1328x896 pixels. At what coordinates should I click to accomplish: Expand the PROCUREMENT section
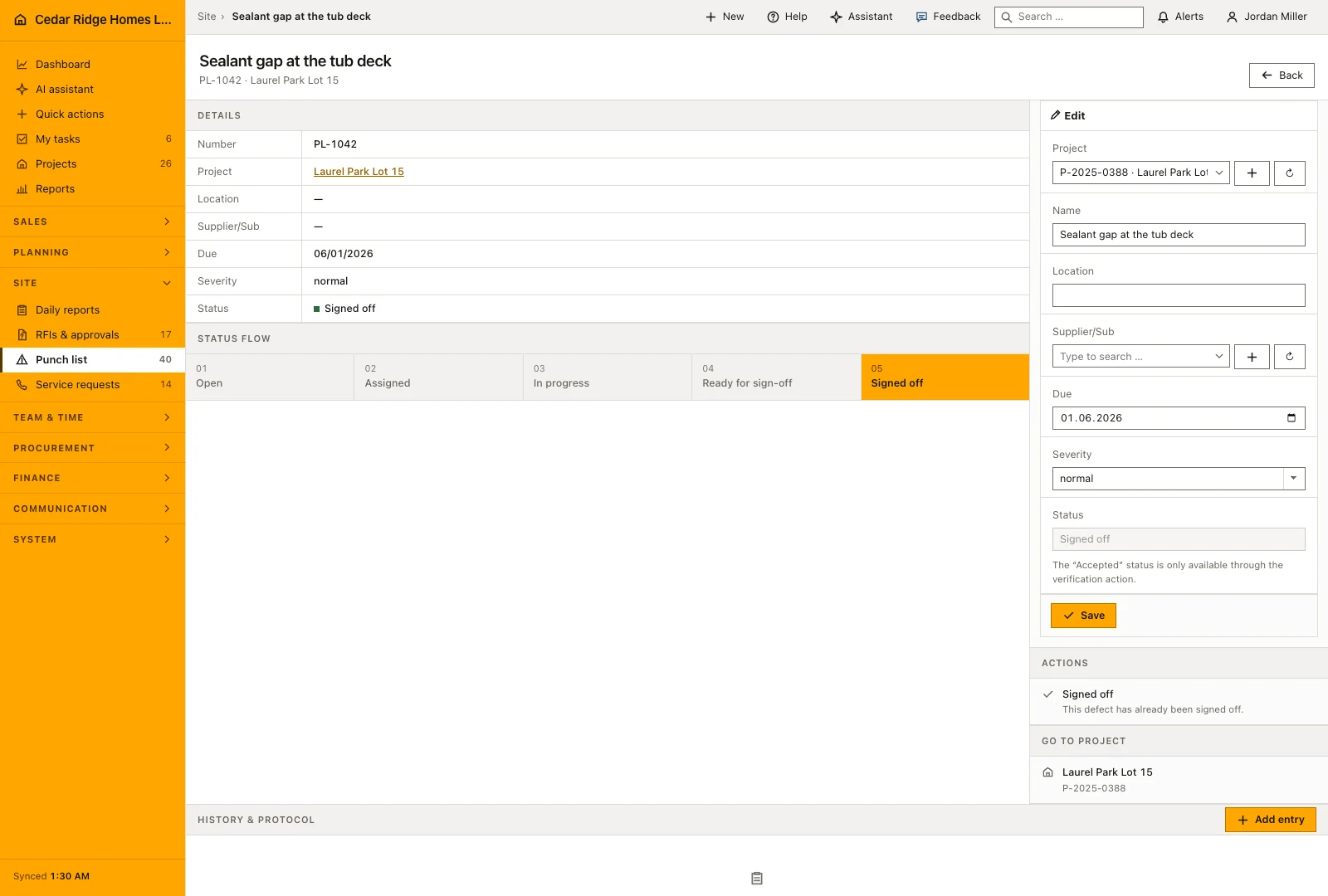point(92,448)
